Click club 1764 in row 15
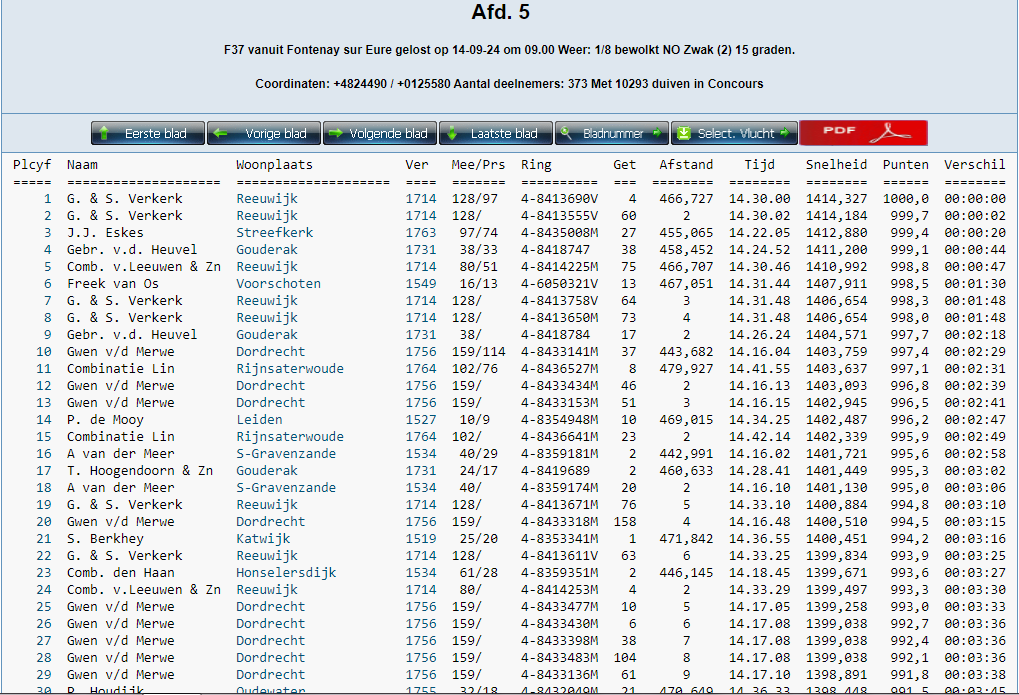 tap(420, 437)
